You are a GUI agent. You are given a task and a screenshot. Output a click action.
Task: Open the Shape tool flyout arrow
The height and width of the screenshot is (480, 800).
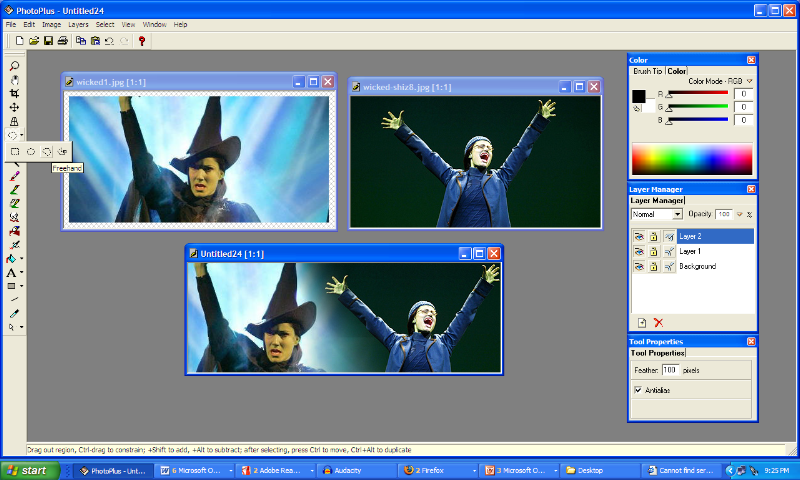pos(21,286)
